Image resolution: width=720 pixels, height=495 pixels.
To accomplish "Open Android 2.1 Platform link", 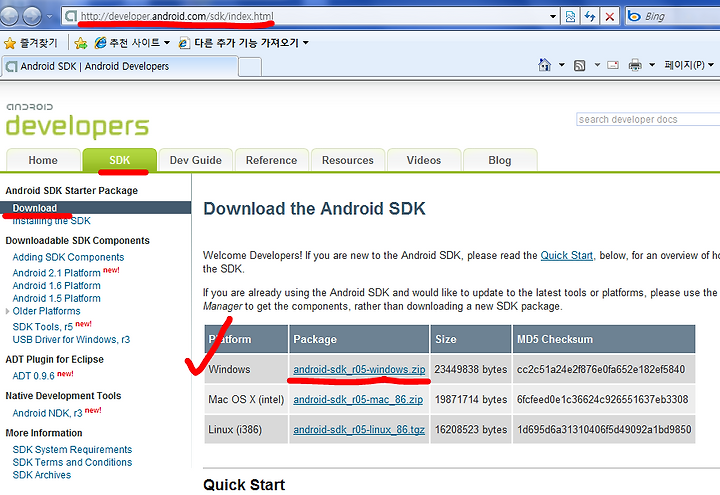I will [x=56, y=273].
